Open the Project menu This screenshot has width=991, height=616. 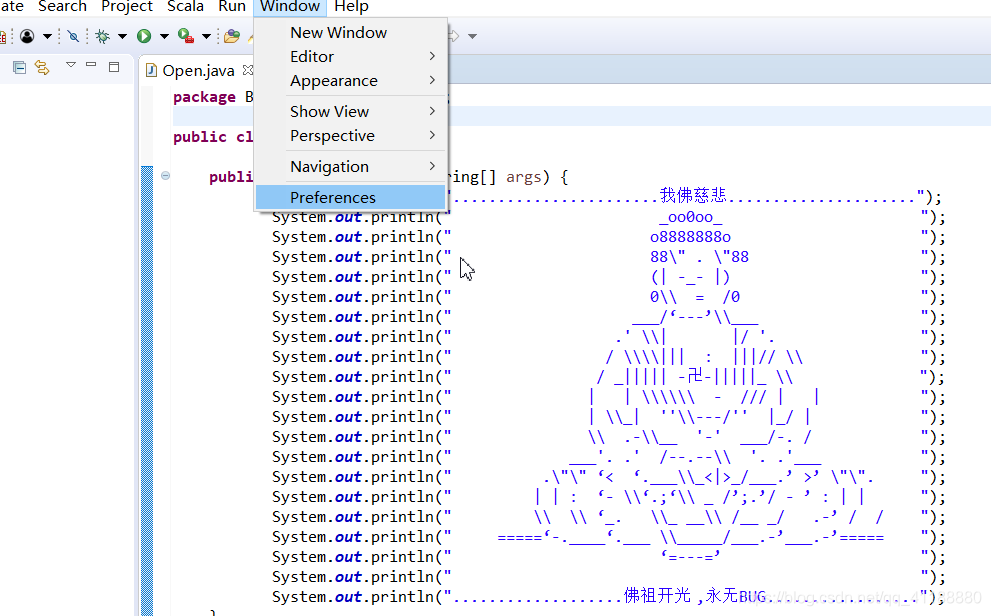[x=127, y=7]
